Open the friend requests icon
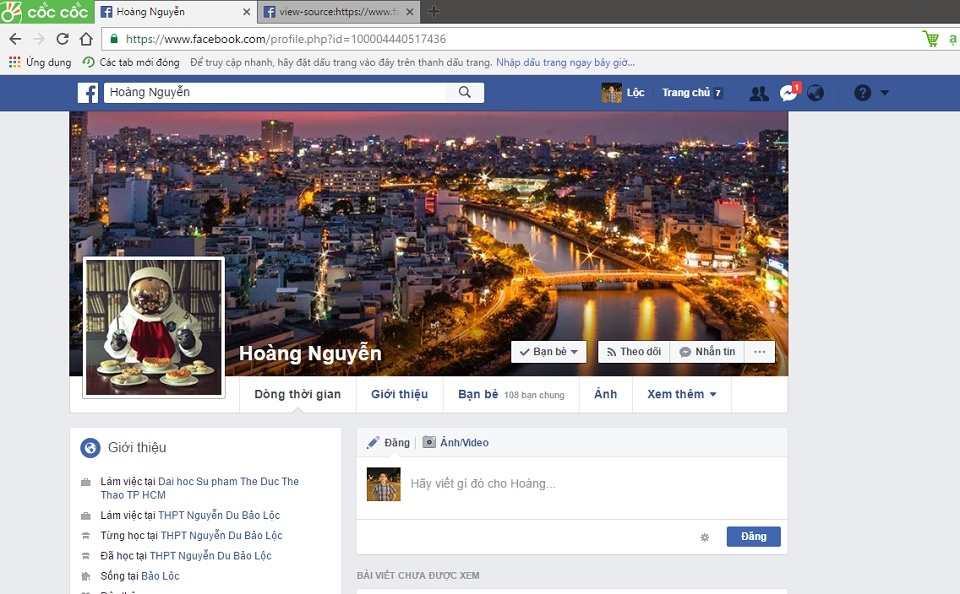 [759, 93]
